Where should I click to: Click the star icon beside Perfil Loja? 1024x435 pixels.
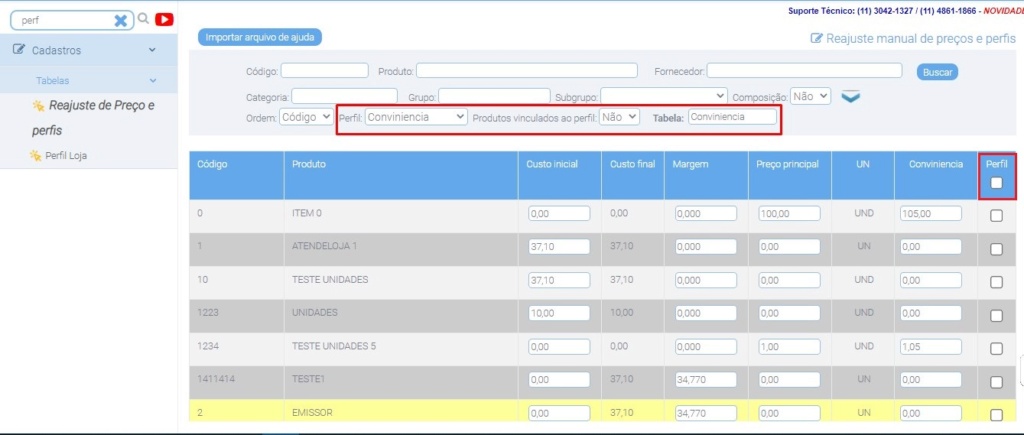click(x=35, y=155)
